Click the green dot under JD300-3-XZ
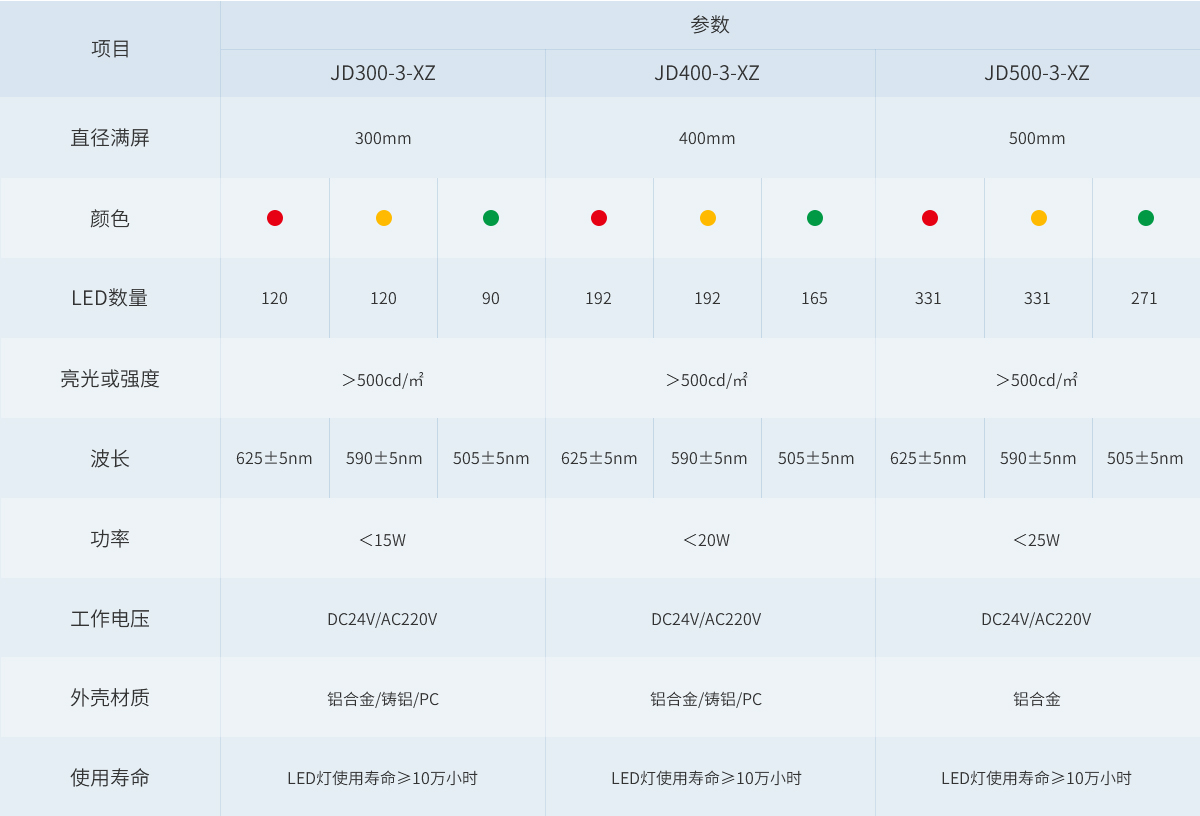Screen dimensions: 1200x816 point(490,217)
